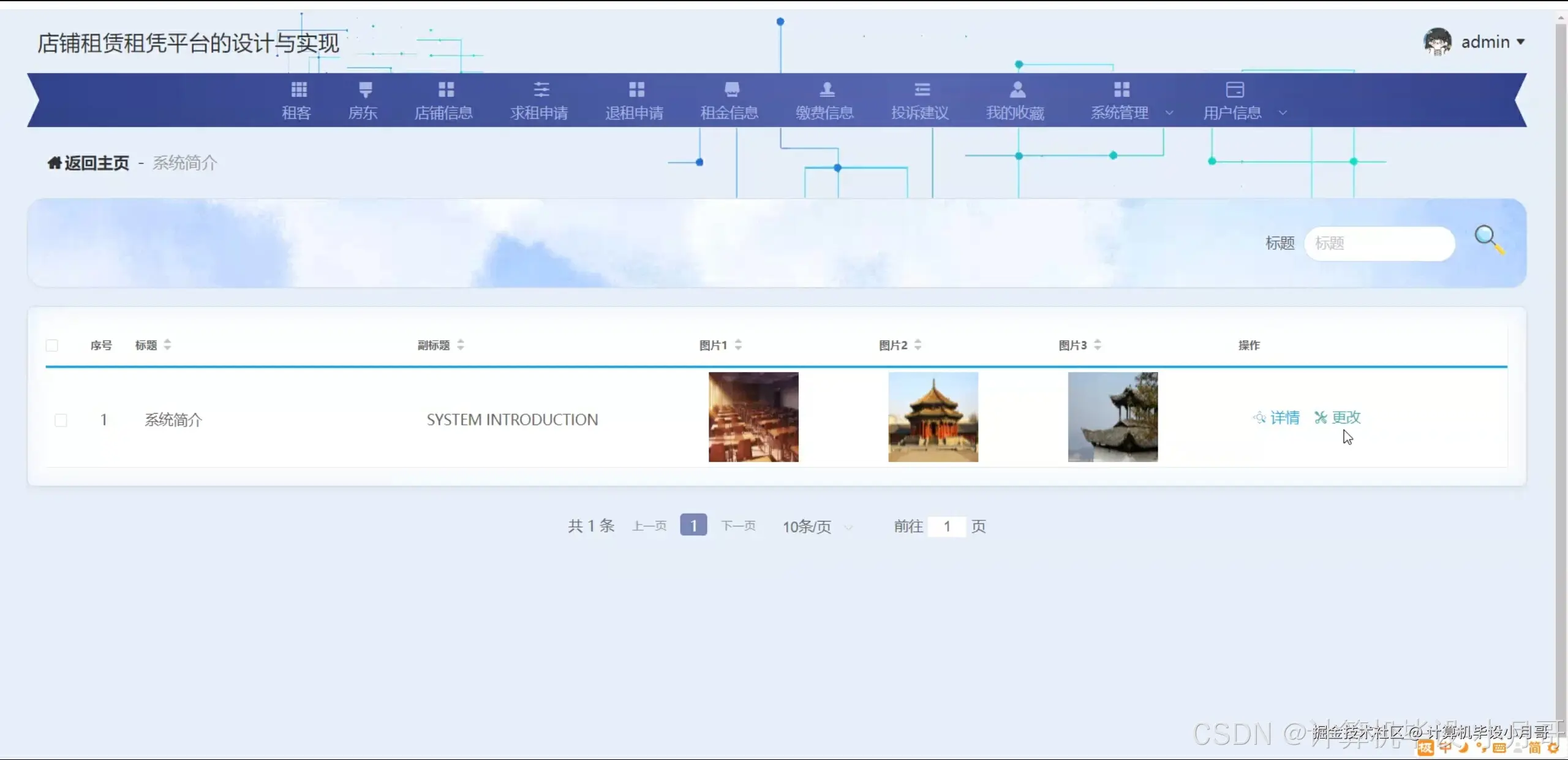Click the 缴费信息 stamp icon

[x=827, y=90]
